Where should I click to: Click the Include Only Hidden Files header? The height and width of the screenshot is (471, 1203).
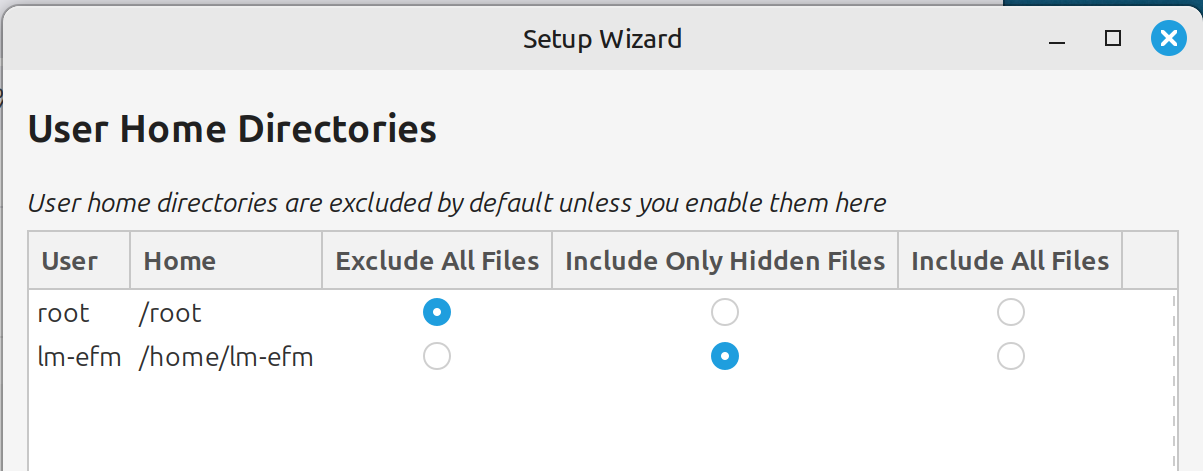coord(725,262)
